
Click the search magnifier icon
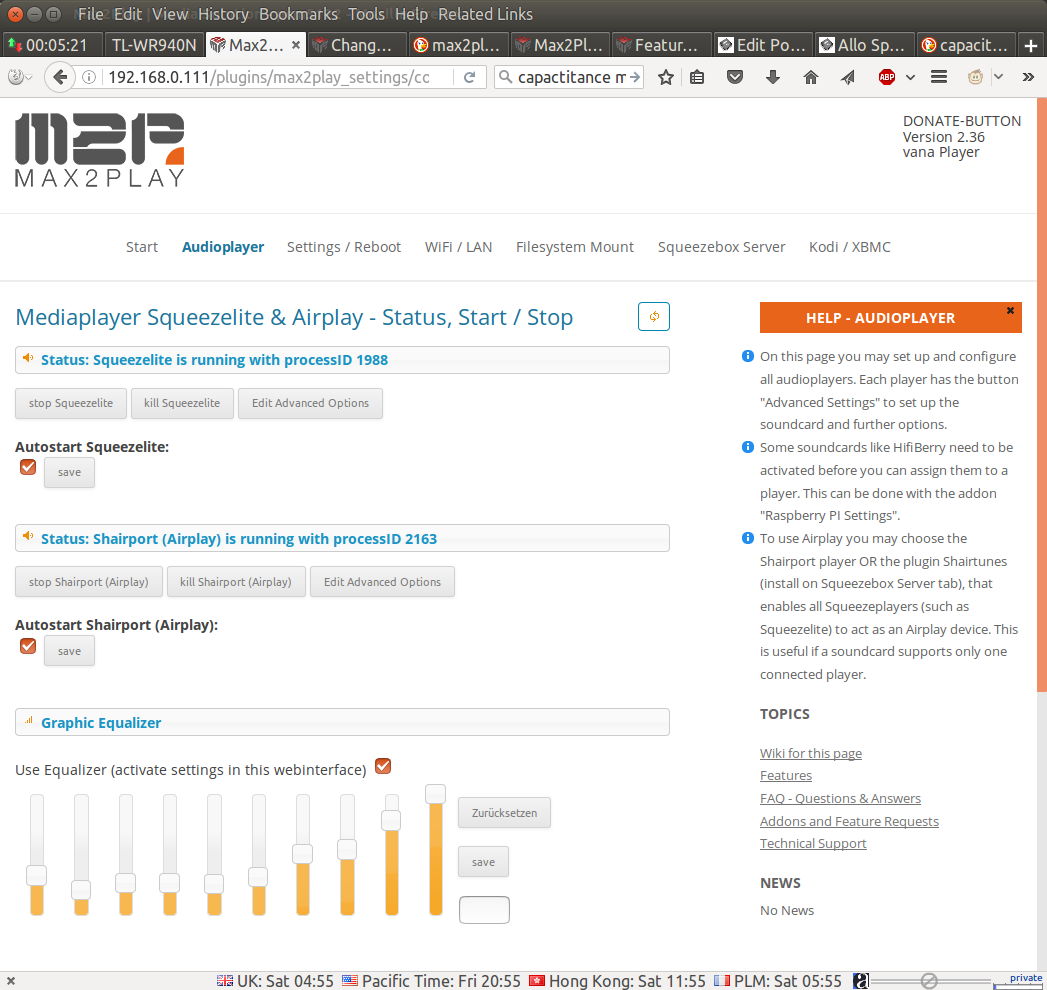coord(505,77)
